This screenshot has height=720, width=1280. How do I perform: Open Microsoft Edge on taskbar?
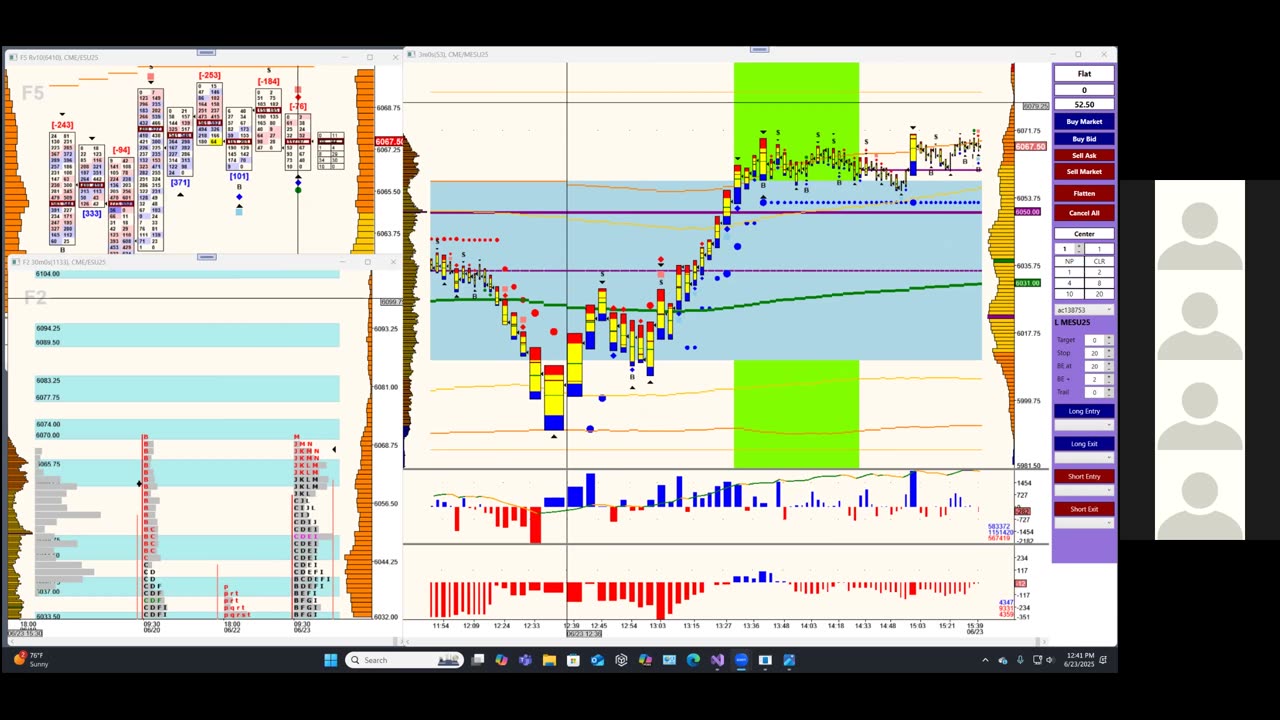(693, 660)
